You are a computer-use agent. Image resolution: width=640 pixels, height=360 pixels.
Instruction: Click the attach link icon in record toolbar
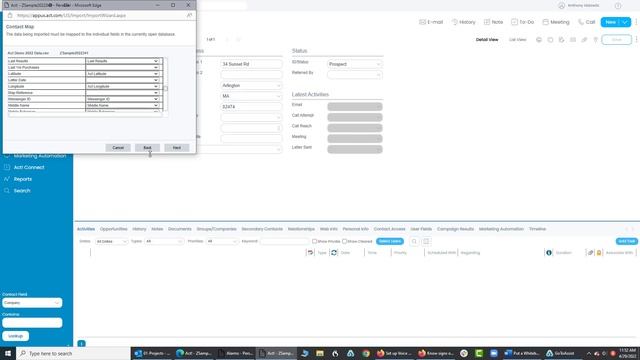[x=584, y=40]
